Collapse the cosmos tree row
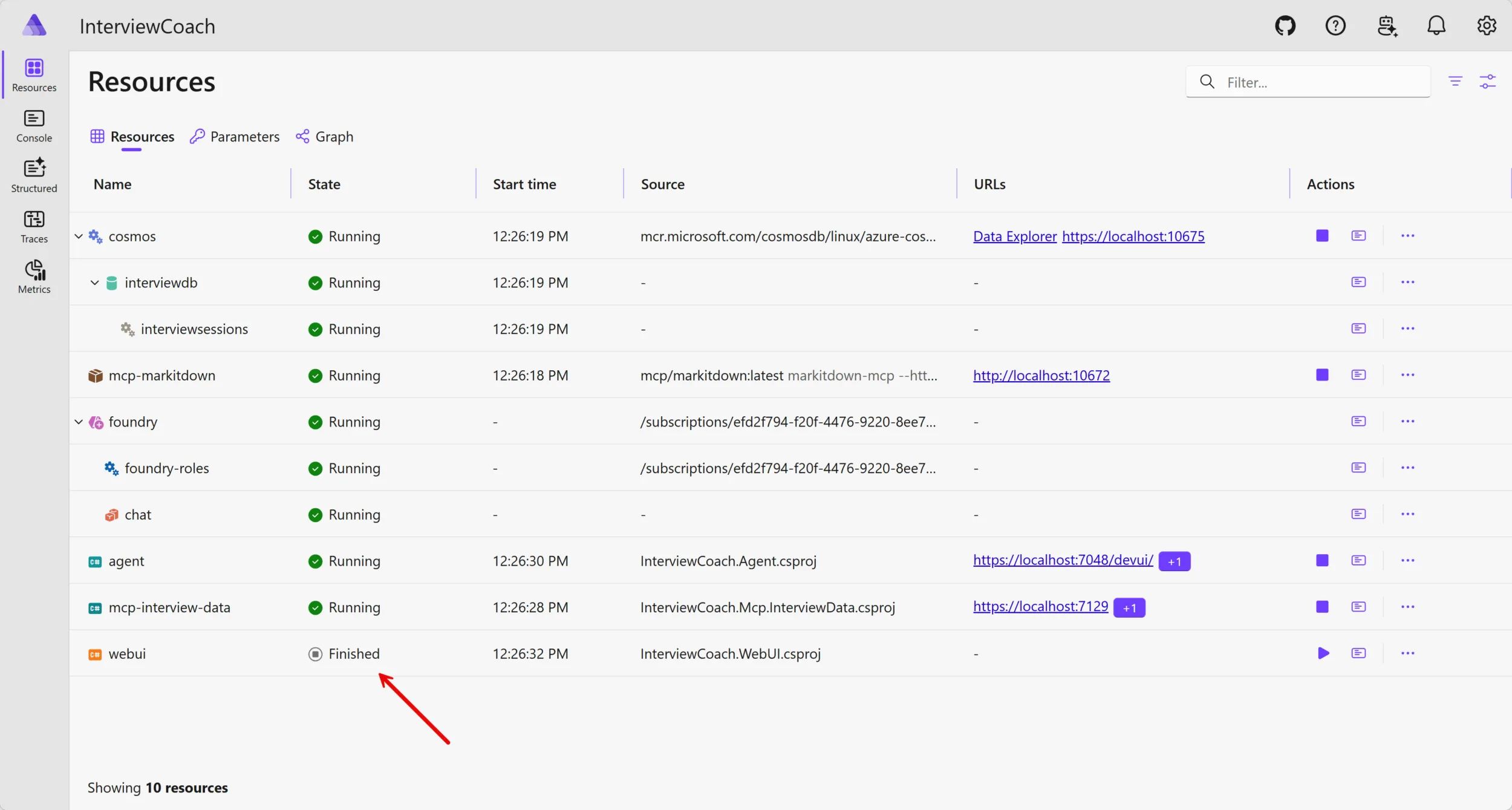This screenshot has height=810, width=1512. click(x=79, y=236)
